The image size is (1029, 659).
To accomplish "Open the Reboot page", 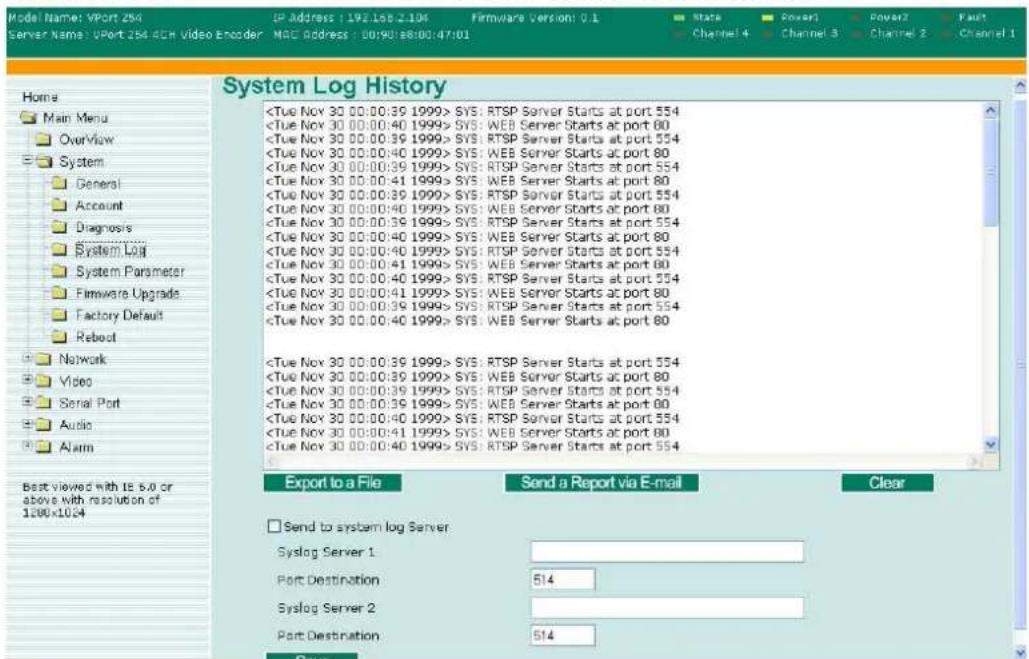I will 96,337.
